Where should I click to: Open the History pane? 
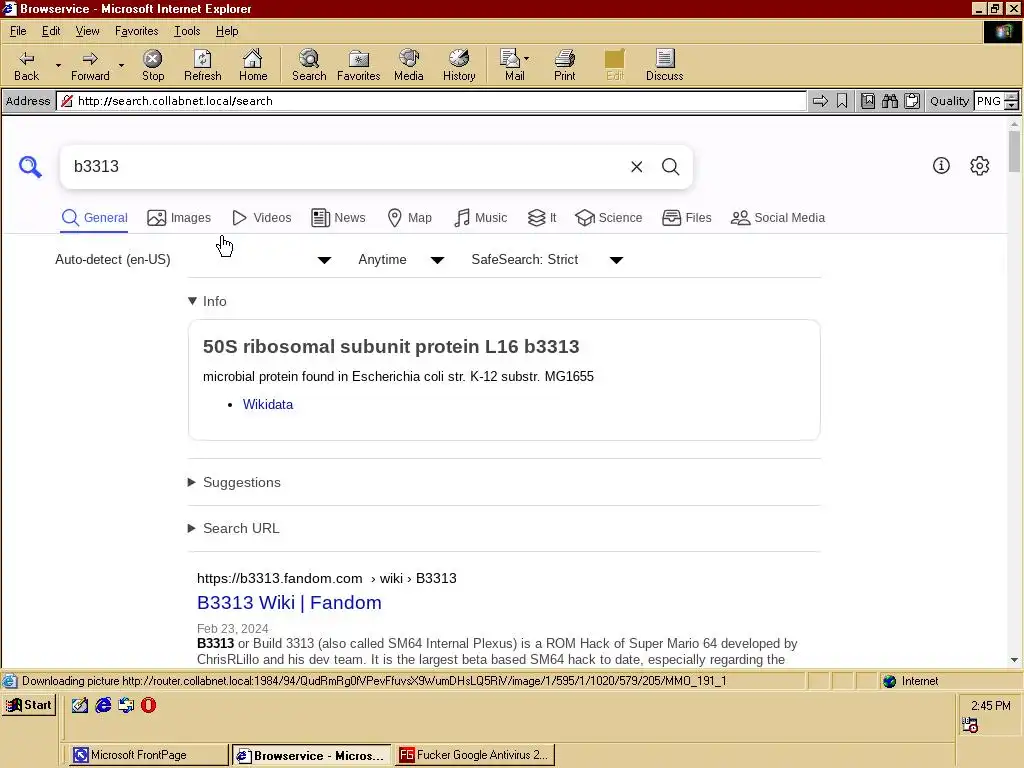459,65
